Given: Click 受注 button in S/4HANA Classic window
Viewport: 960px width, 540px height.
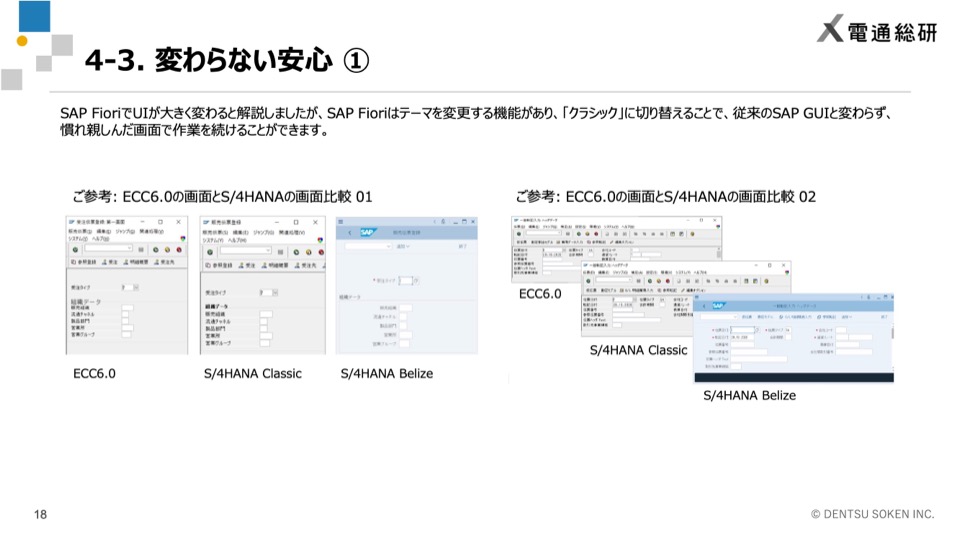Looking at the screenshot, I should point(246,265).
